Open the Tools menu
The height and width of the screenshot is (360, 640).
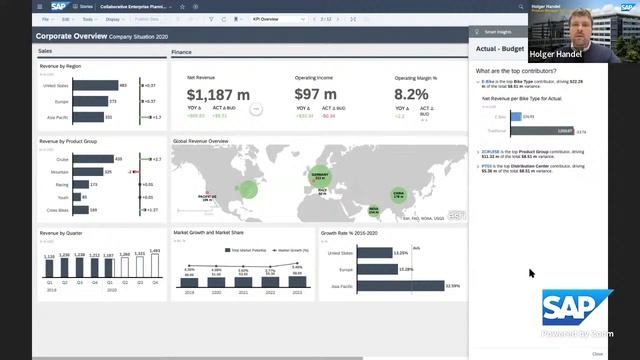(89, 19)
